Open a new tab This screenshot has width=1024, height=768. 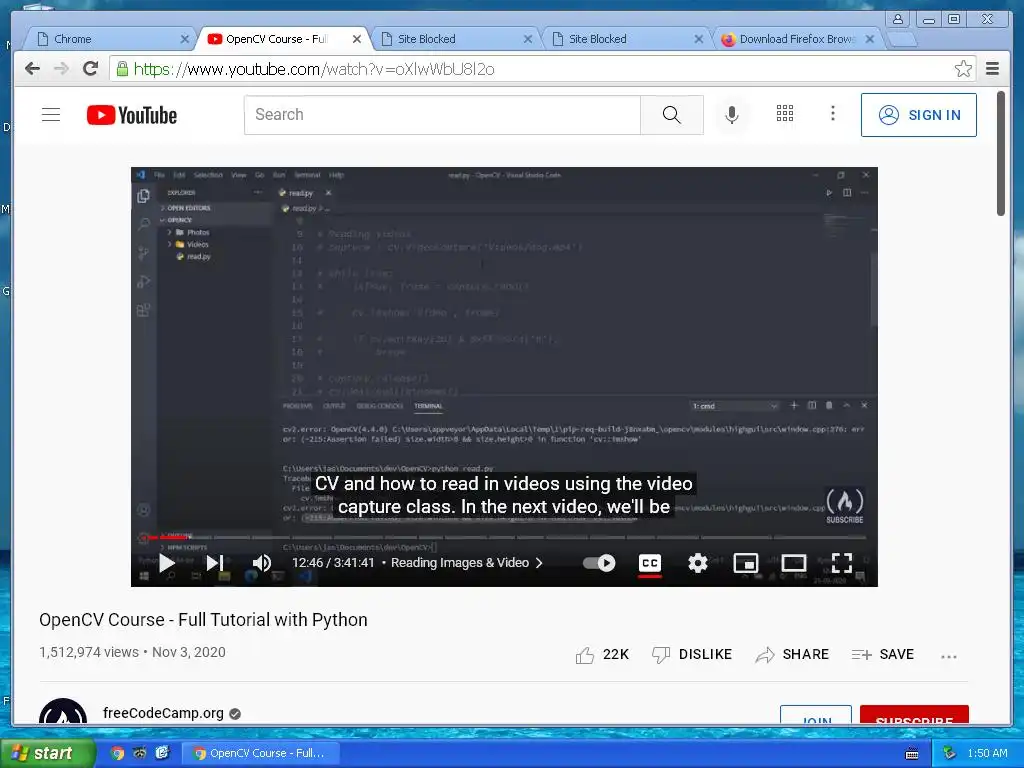point(902,40)
